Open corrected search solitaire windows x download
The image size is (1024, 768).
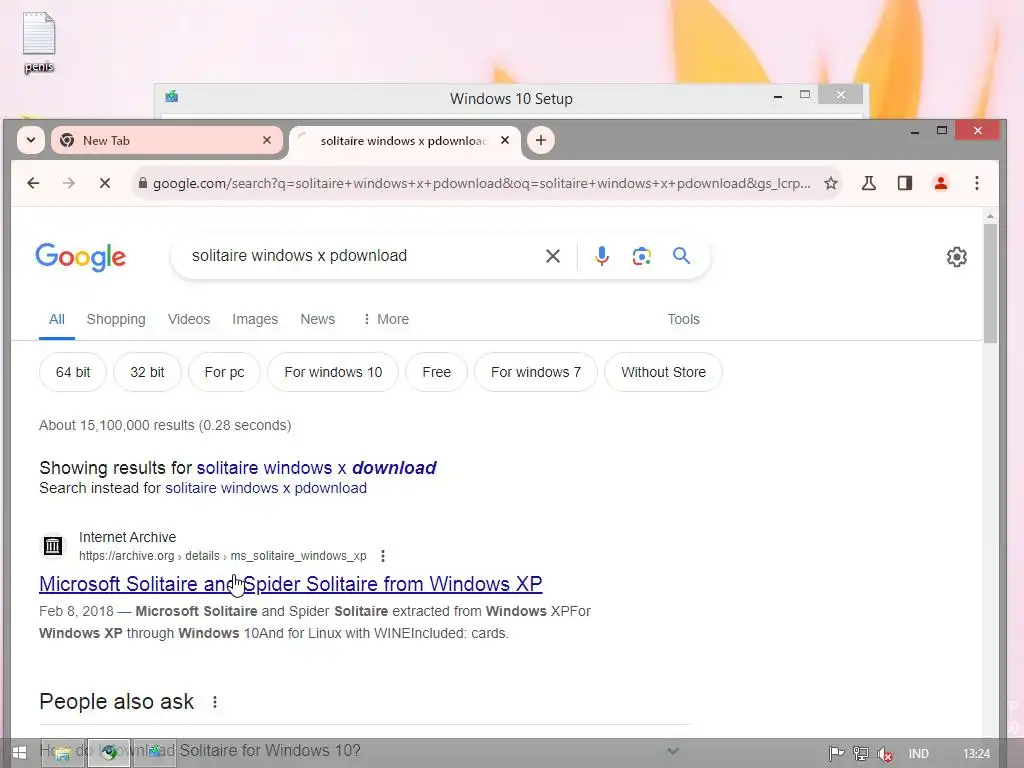tap(317, 468)
